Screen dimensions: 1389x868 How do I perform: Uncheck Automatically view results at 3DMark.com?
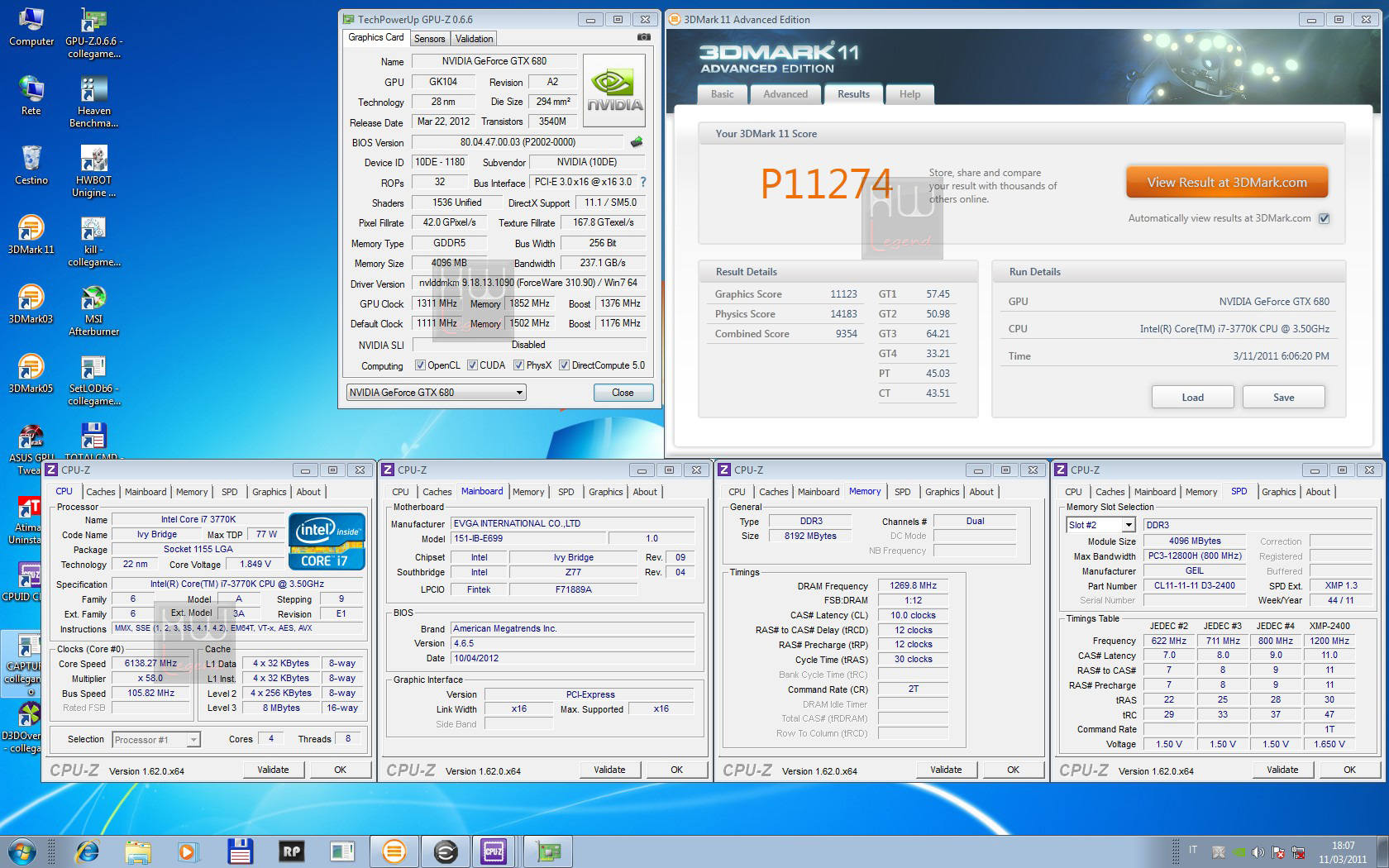click(1324, 218)
